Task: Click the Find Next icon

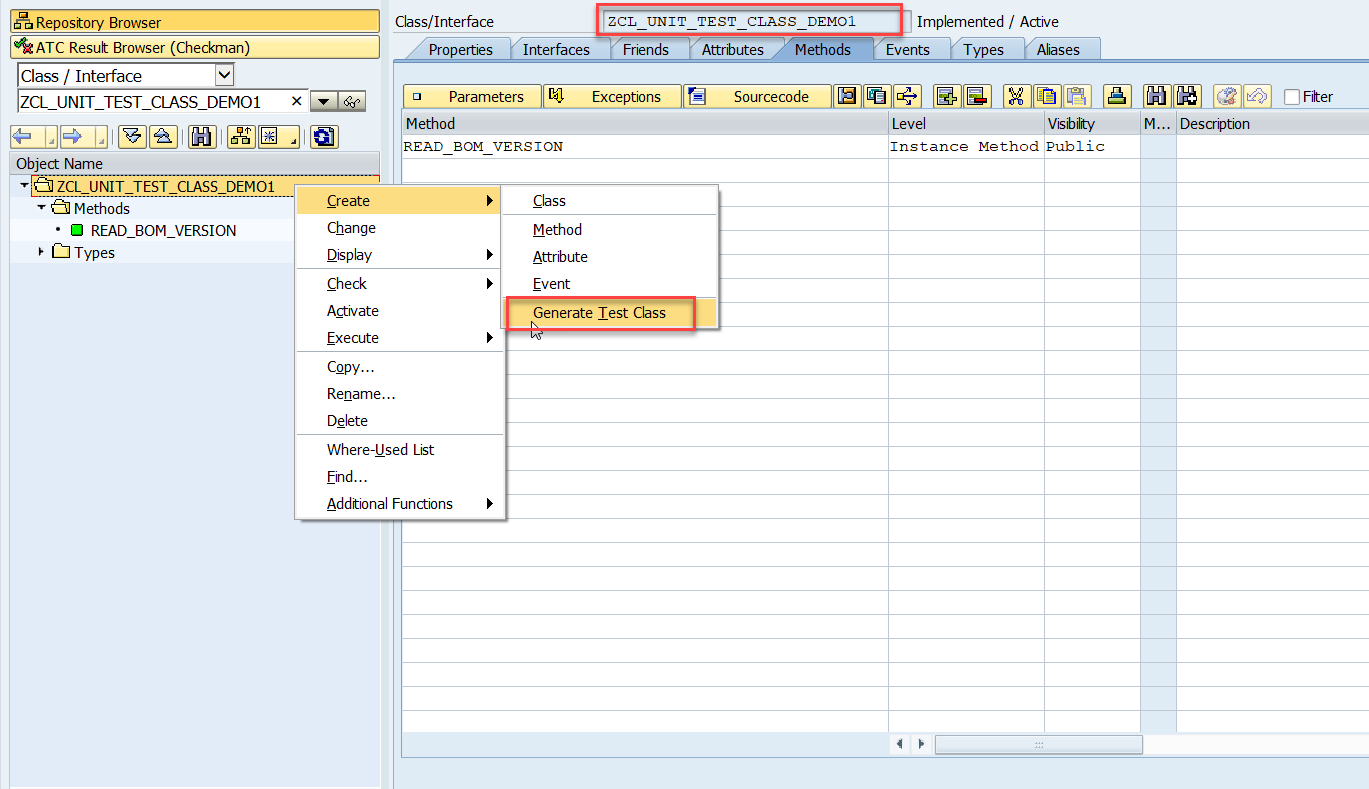Action: pyautogui.click(x=1188, y=96)
